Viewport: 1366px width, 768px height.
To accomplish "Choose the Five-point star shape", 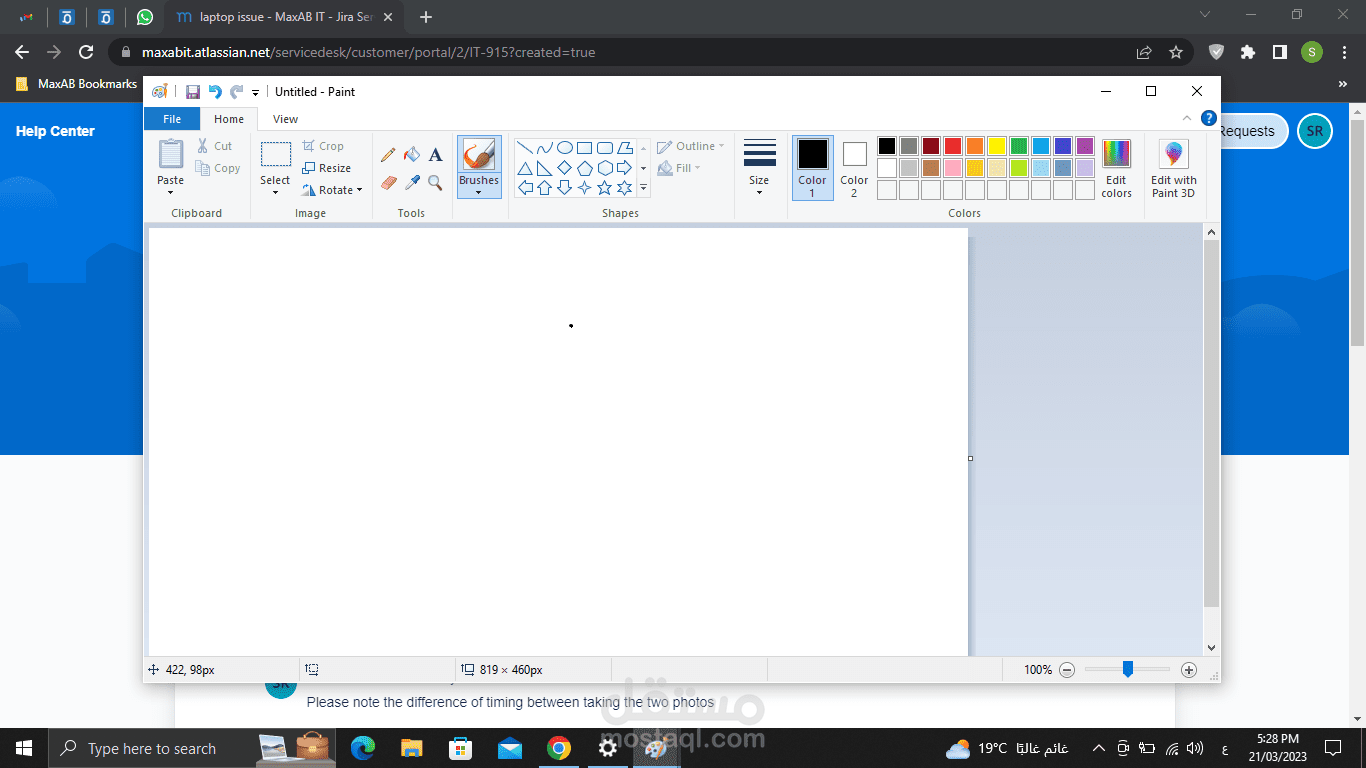I will click(x=605, y=187).
